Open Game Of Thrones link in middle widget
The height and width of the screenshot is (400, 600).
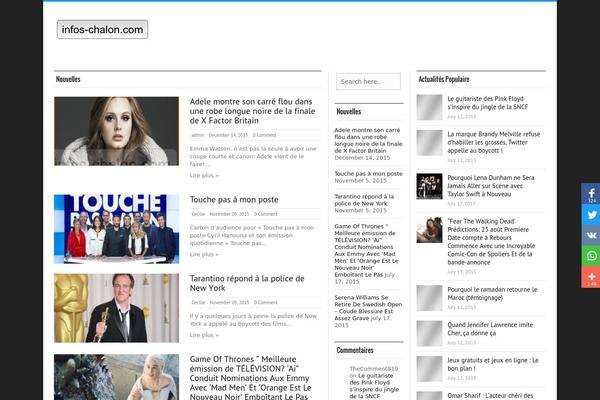[x=366, y=250]
